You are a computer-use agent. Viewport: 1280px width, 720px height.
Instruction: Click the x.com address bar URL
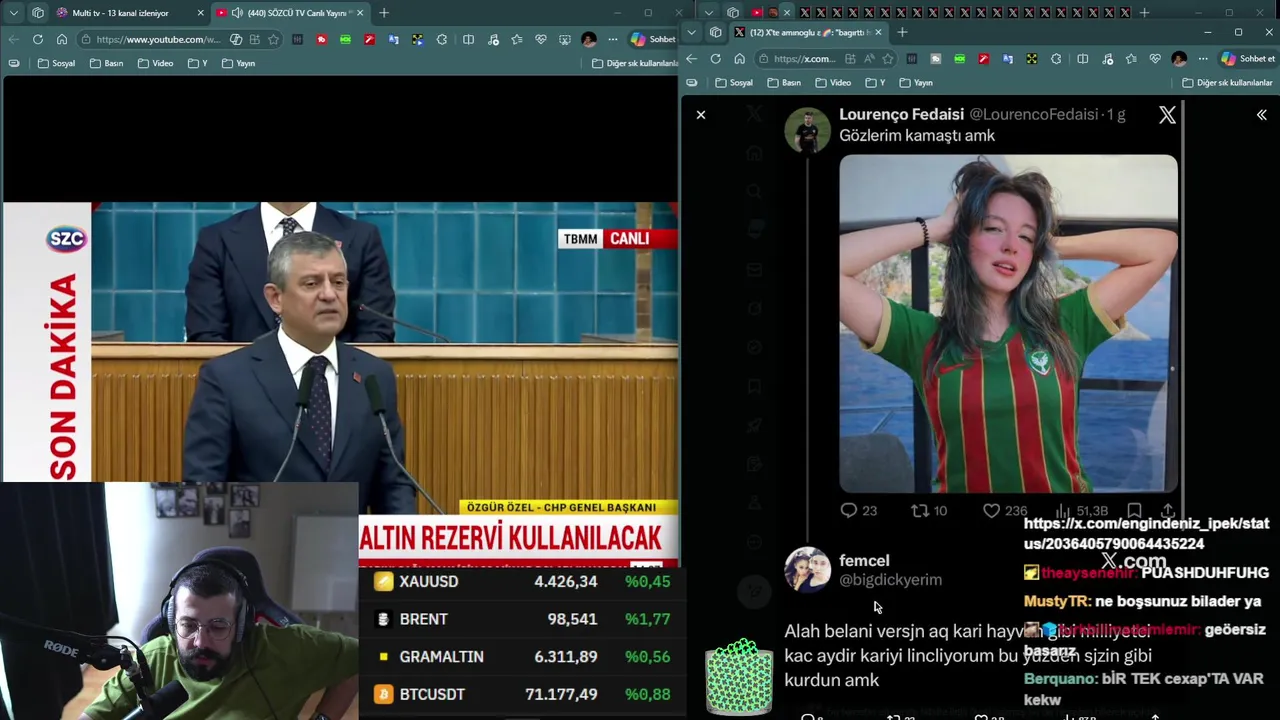[x=804, y=59]
